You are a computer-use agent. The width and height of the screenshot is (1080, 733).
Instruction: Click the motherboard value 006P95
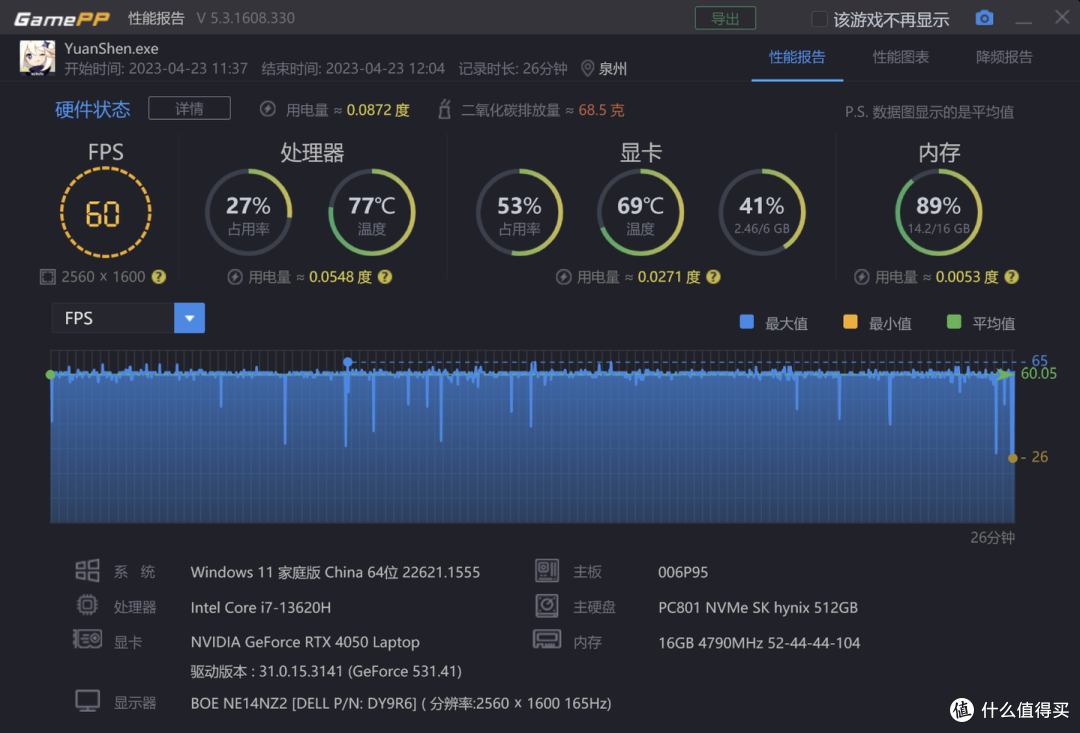[x=683, y=572]
